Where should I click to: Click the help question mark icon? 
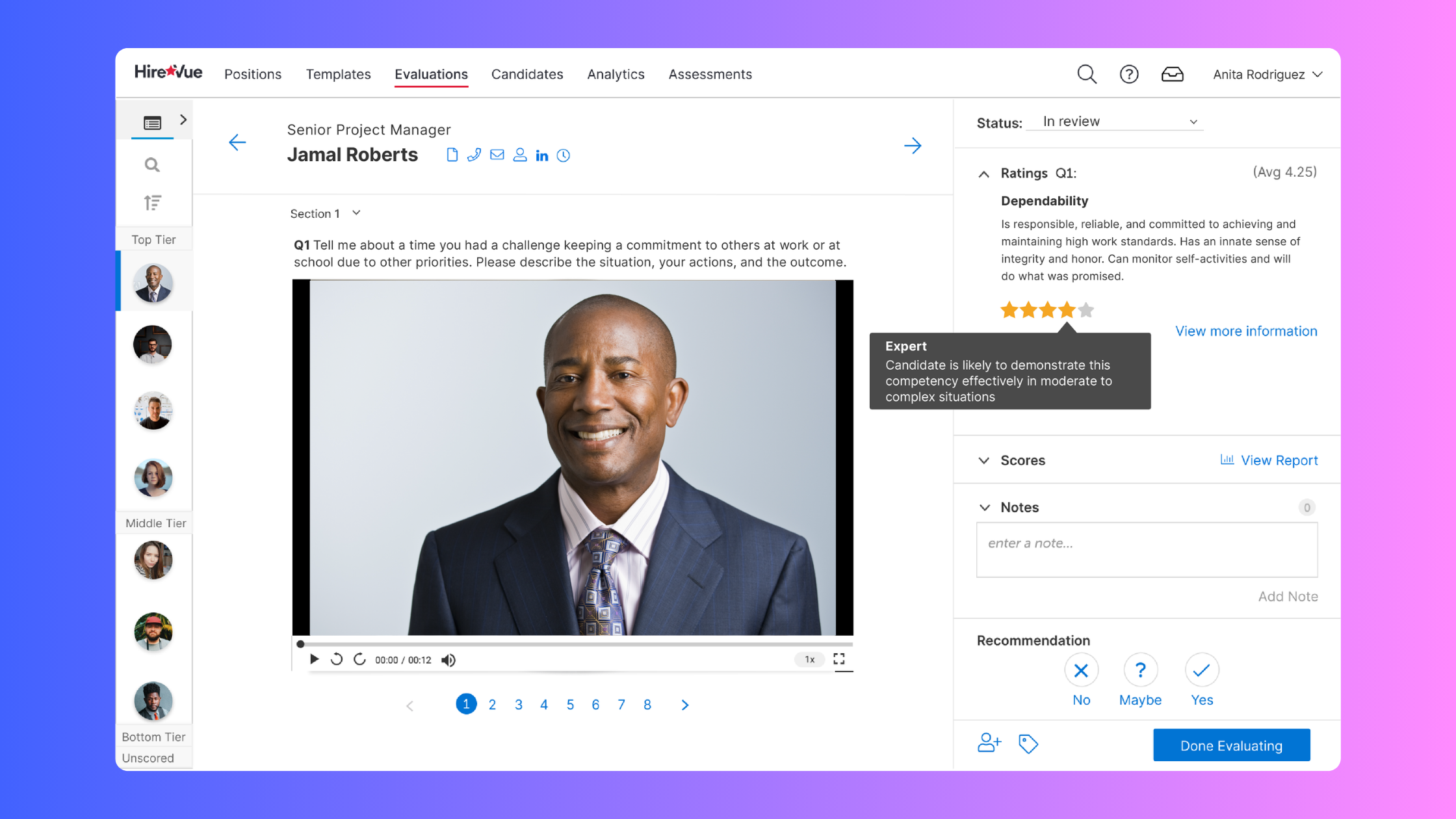(x=1129, y=74)
